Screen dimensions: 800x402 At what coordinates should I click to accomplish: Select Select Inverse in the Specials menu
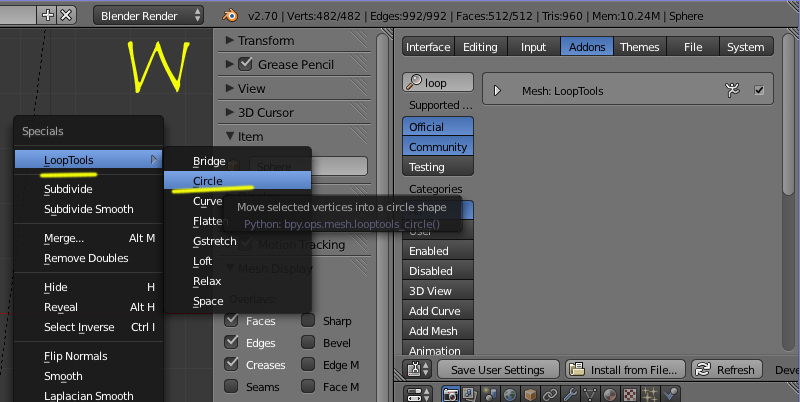tap(88, 326)
